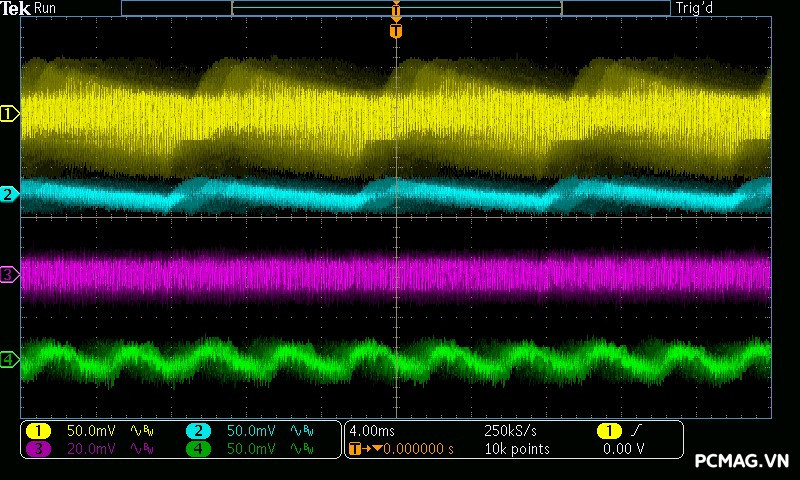Select the cyan channel 2 badge in readout

coord(198,431)
